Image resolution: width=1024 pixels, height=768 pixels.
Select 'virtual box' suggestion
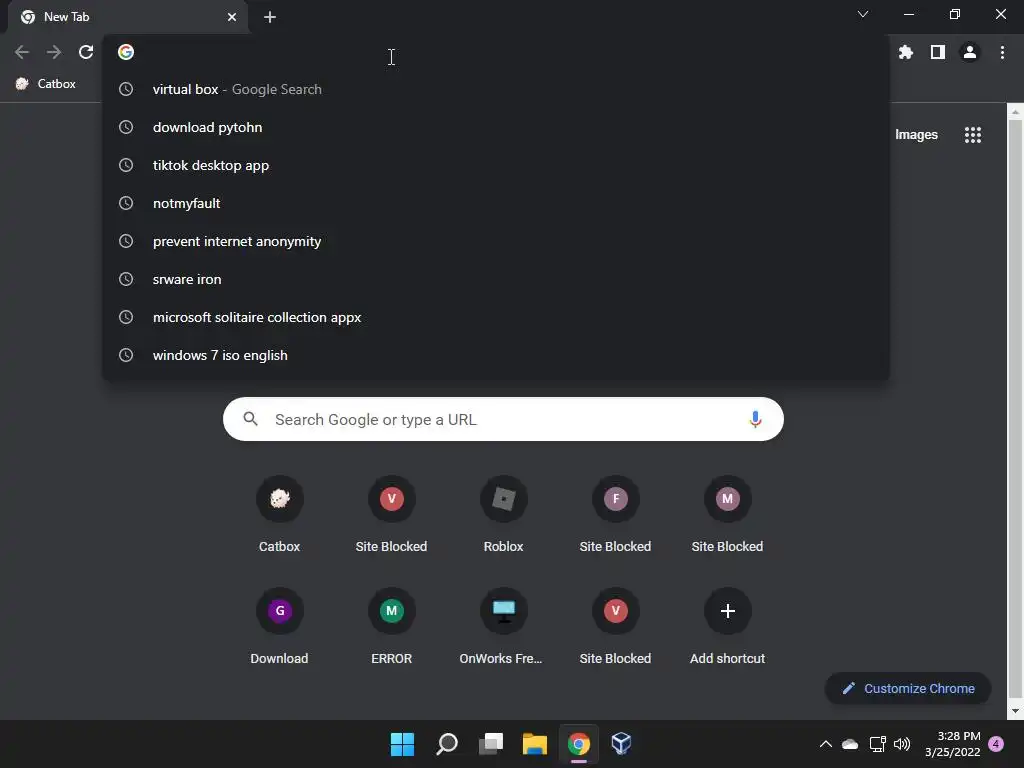pos(496,89)
